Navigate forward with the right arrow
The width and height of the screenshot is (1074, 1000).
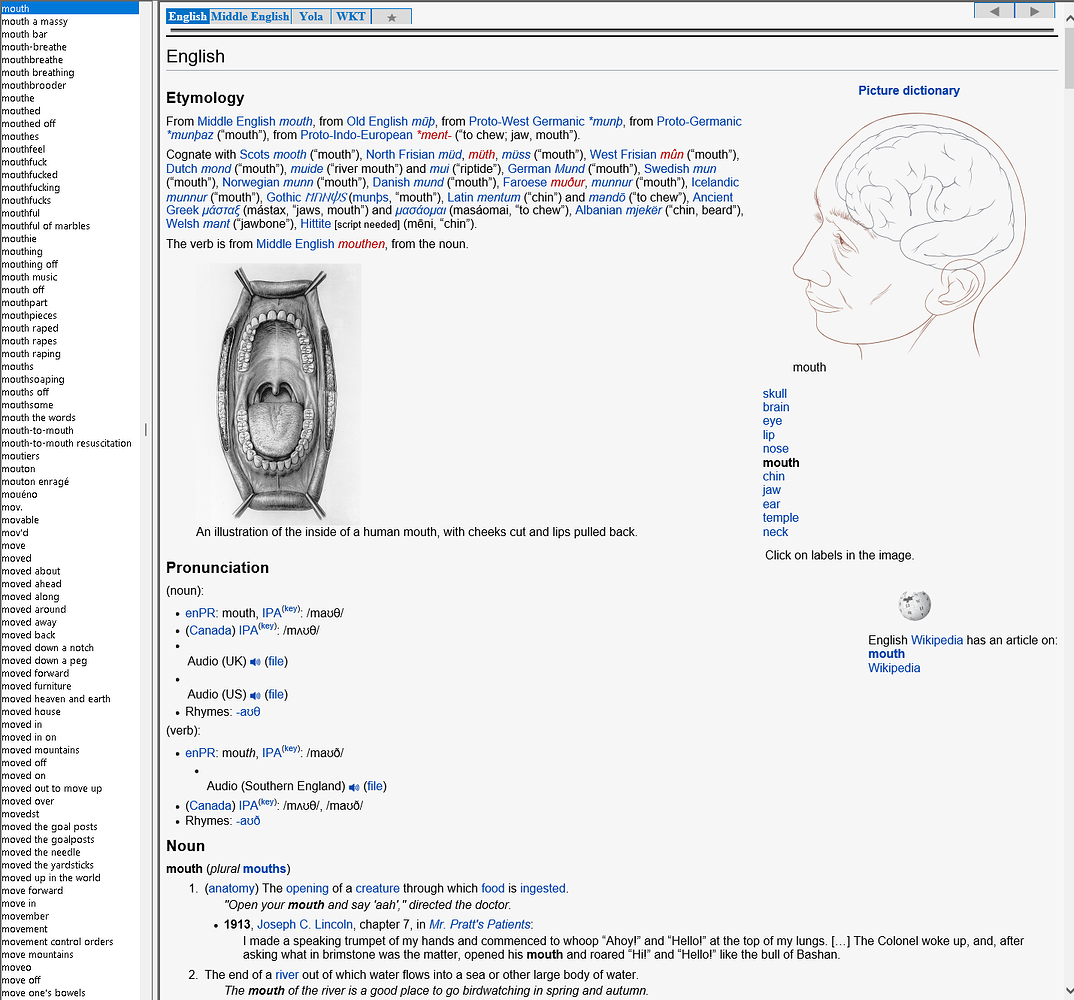[1035, 10]
